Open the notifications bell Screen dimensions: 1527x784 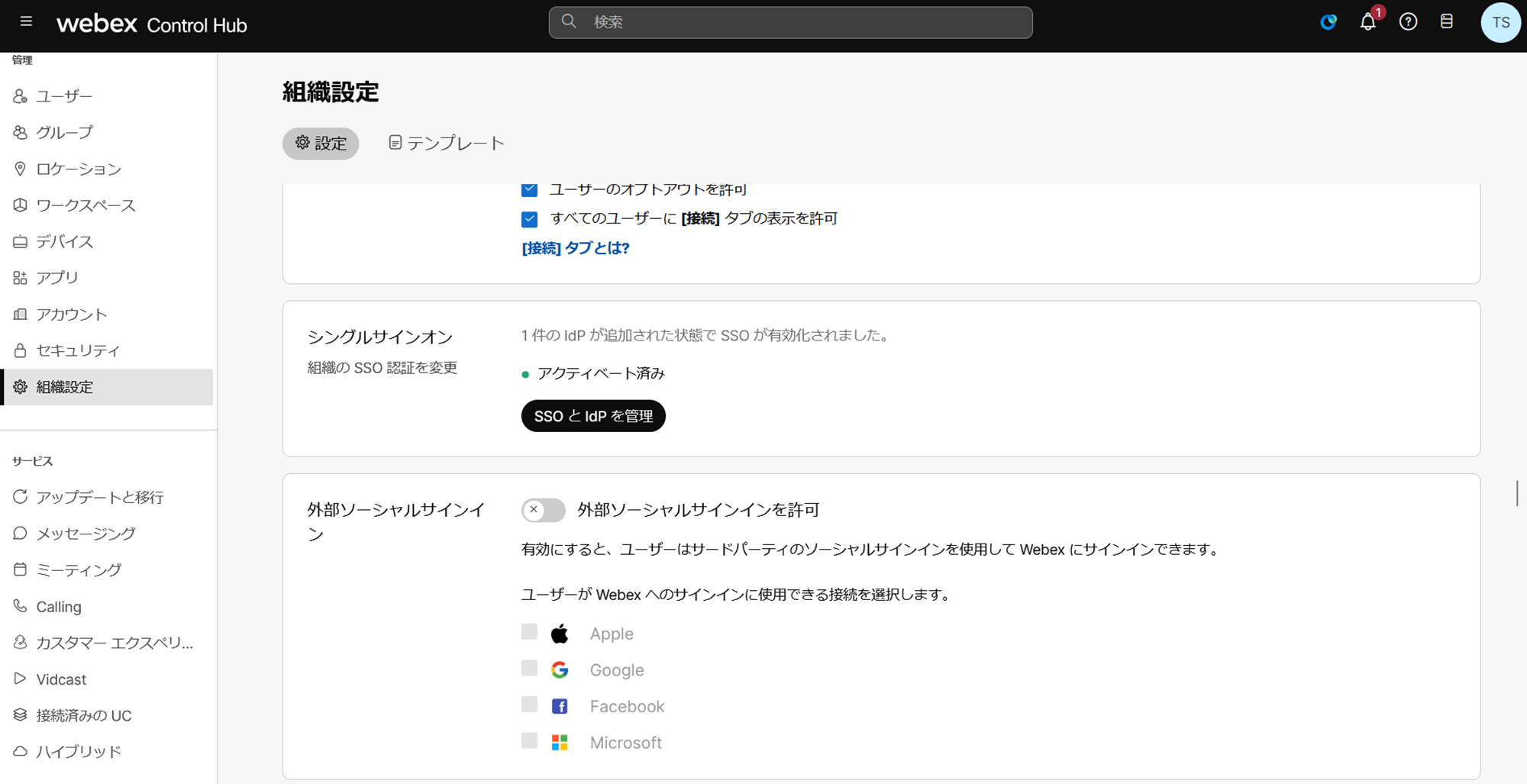coord(1368,21)
